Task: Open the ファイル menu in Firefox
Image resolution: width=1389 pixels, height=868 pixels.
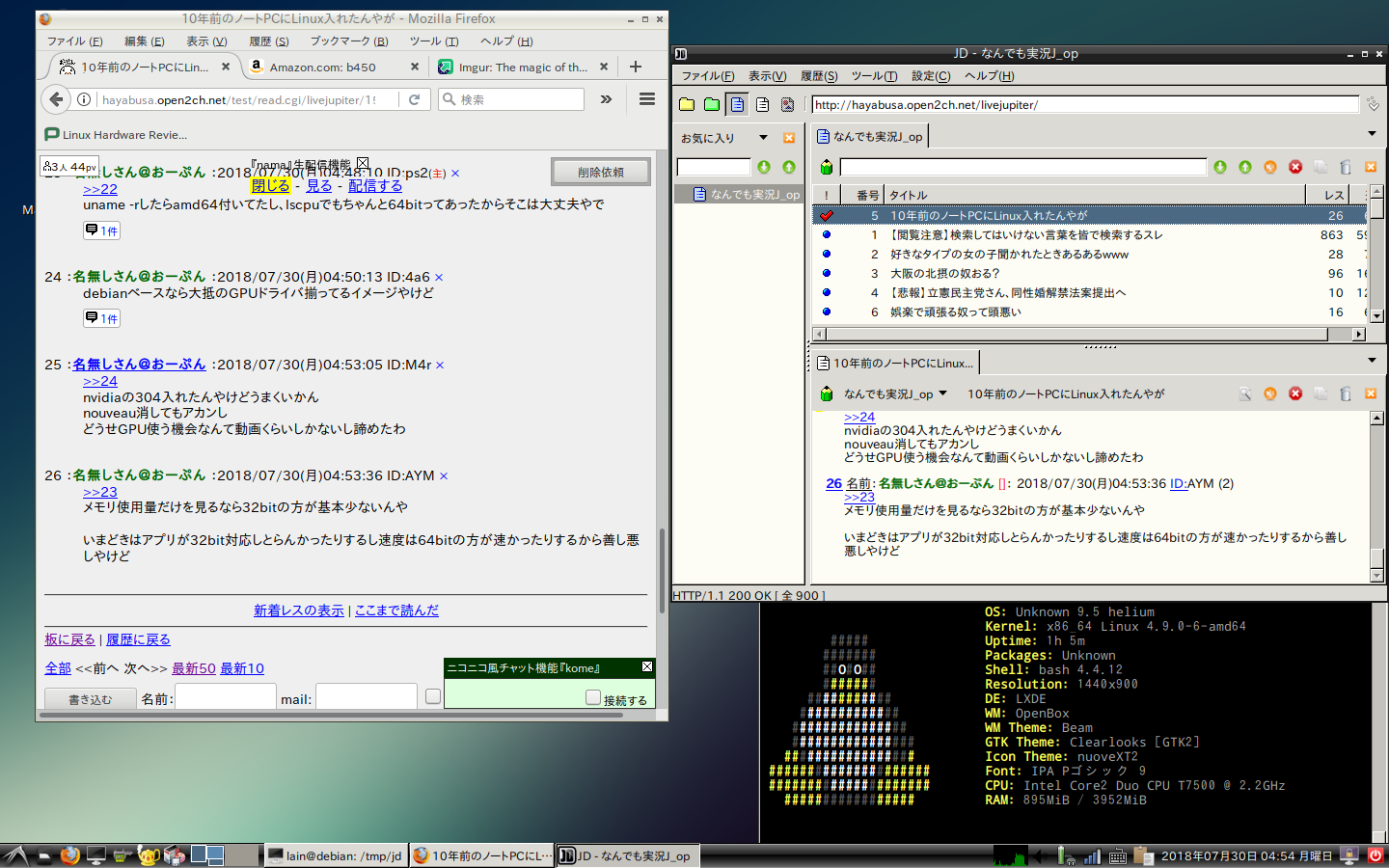Action: coord(74,41)
